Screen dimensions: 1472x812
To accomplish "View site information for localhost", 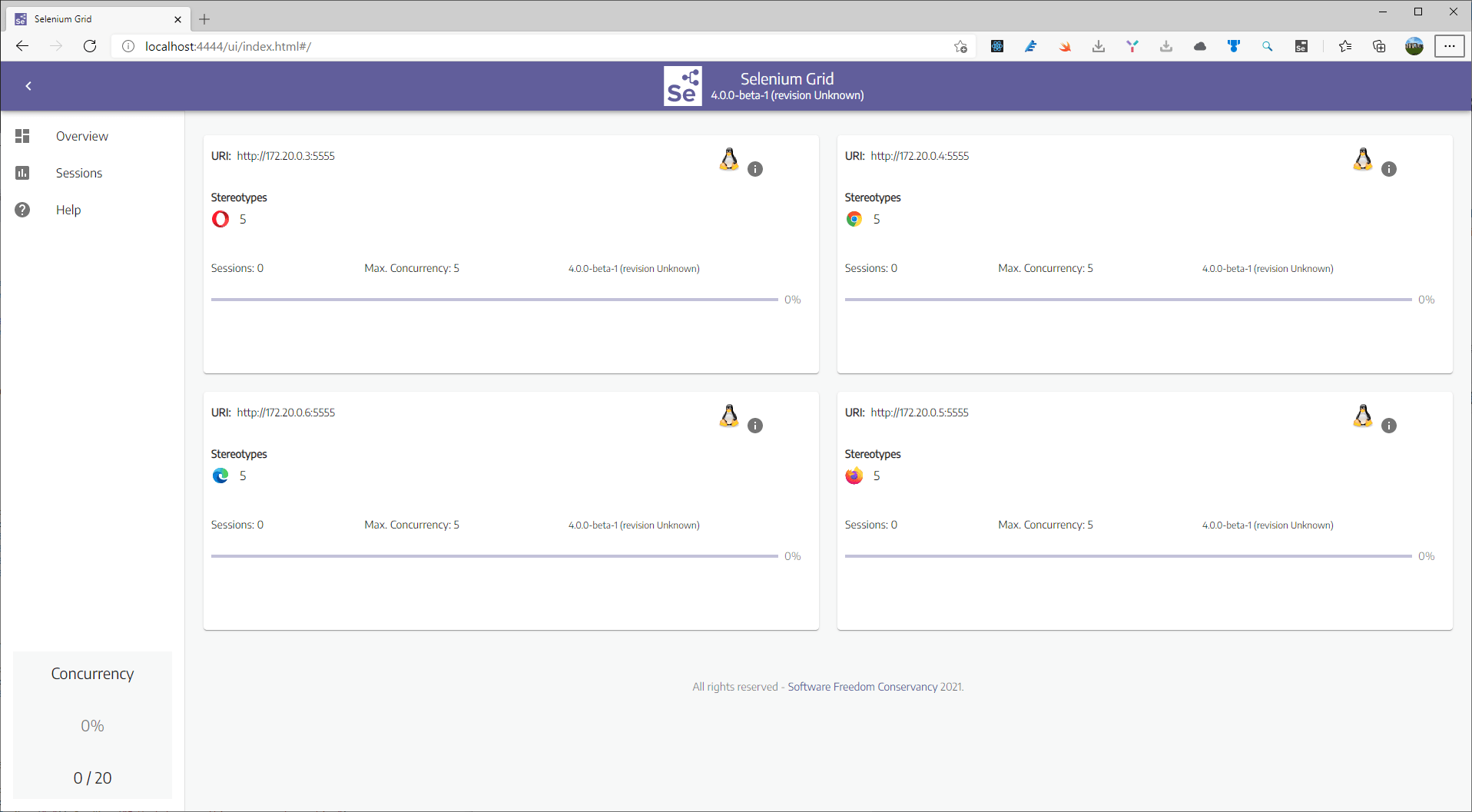I will click(128, 46).
